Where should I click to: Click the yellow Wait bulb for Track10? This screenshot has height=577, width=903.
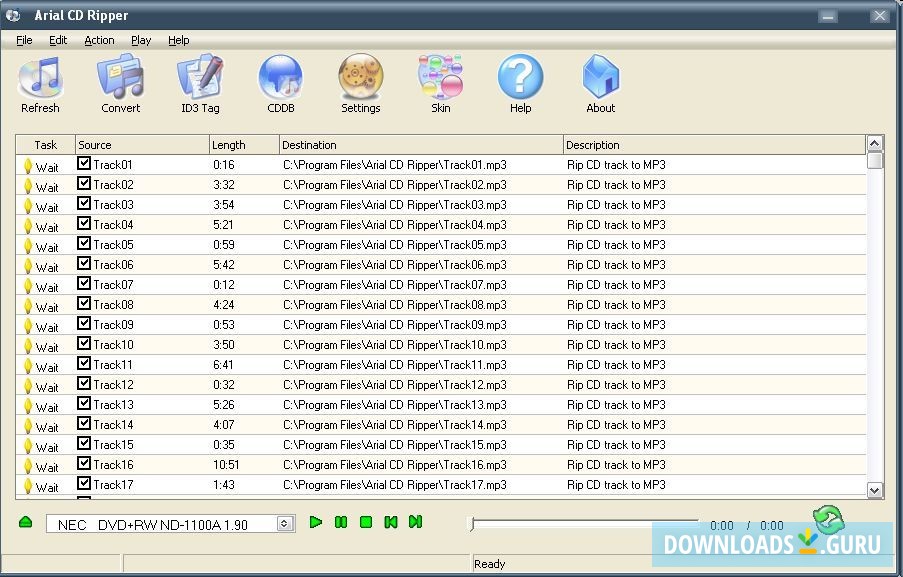click(x=27, y=347)
